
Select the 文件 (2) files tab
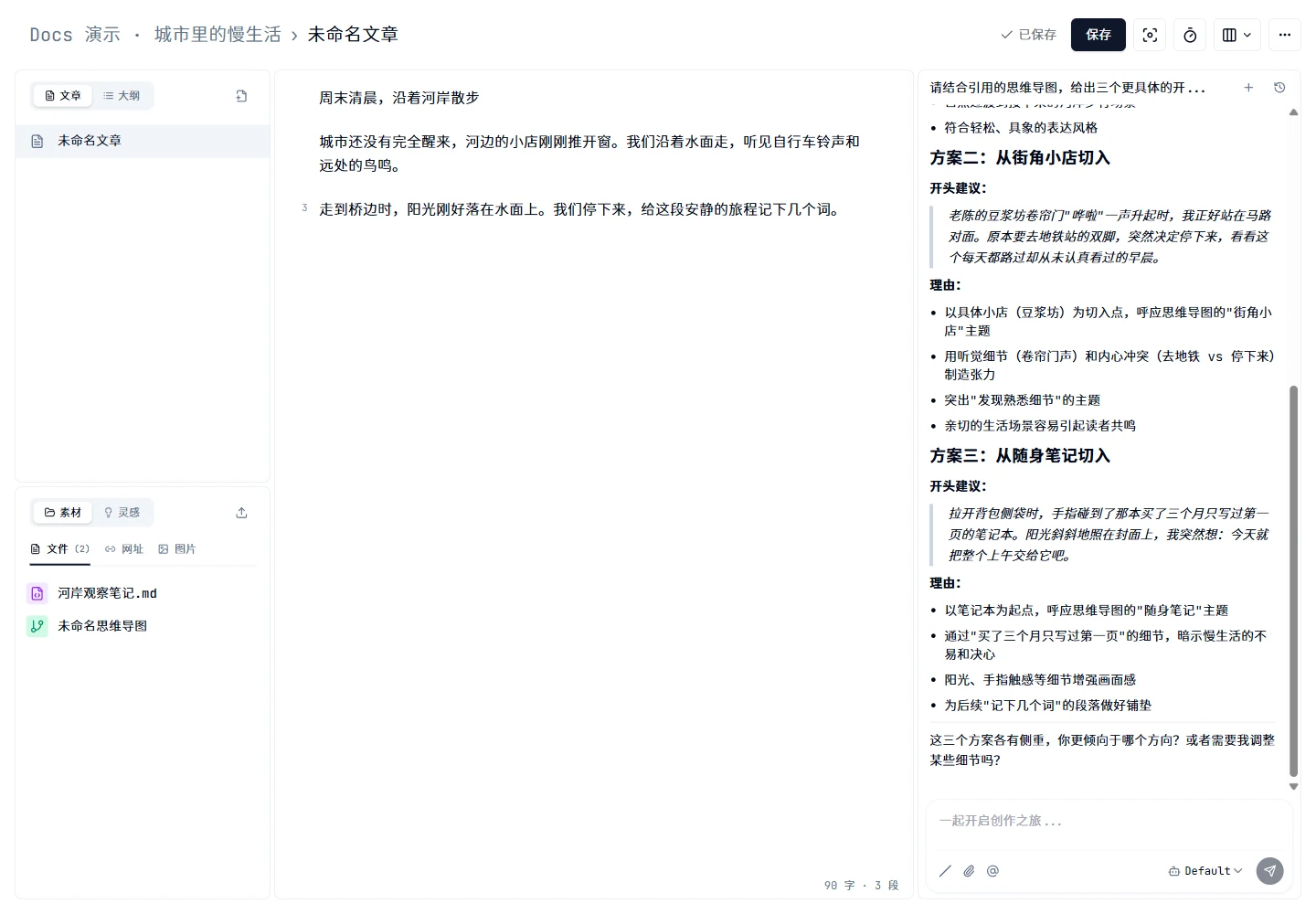60,549
